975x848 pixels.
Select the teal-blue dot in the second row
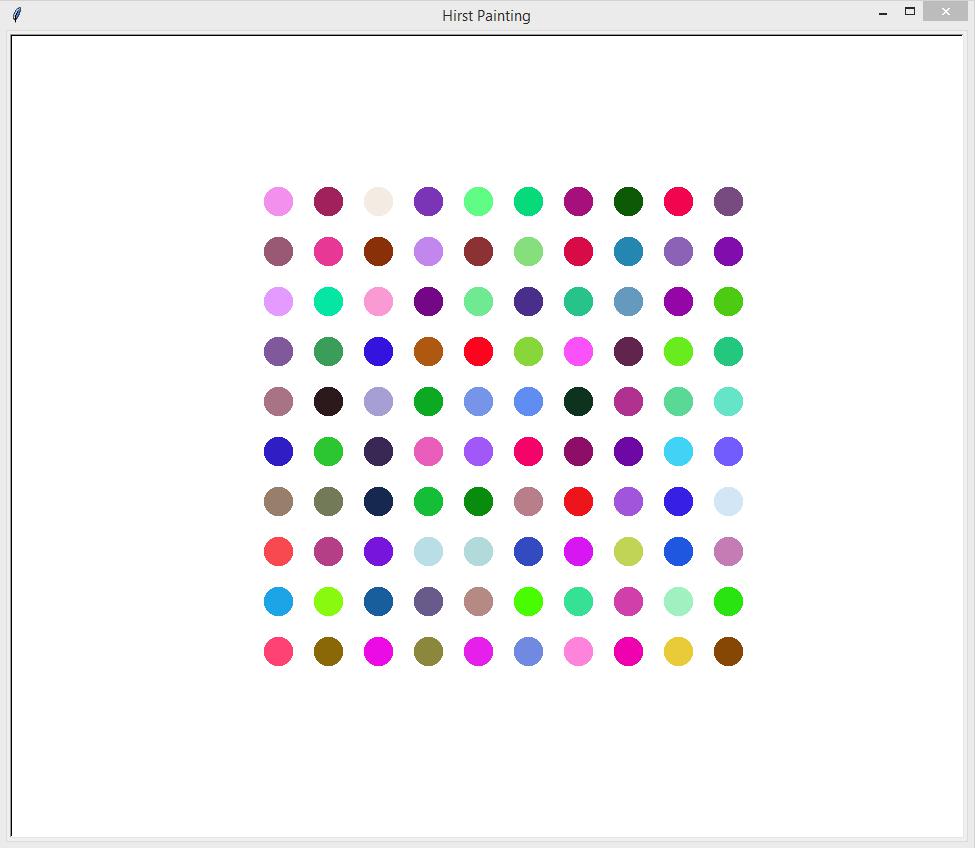coord(628,251)
